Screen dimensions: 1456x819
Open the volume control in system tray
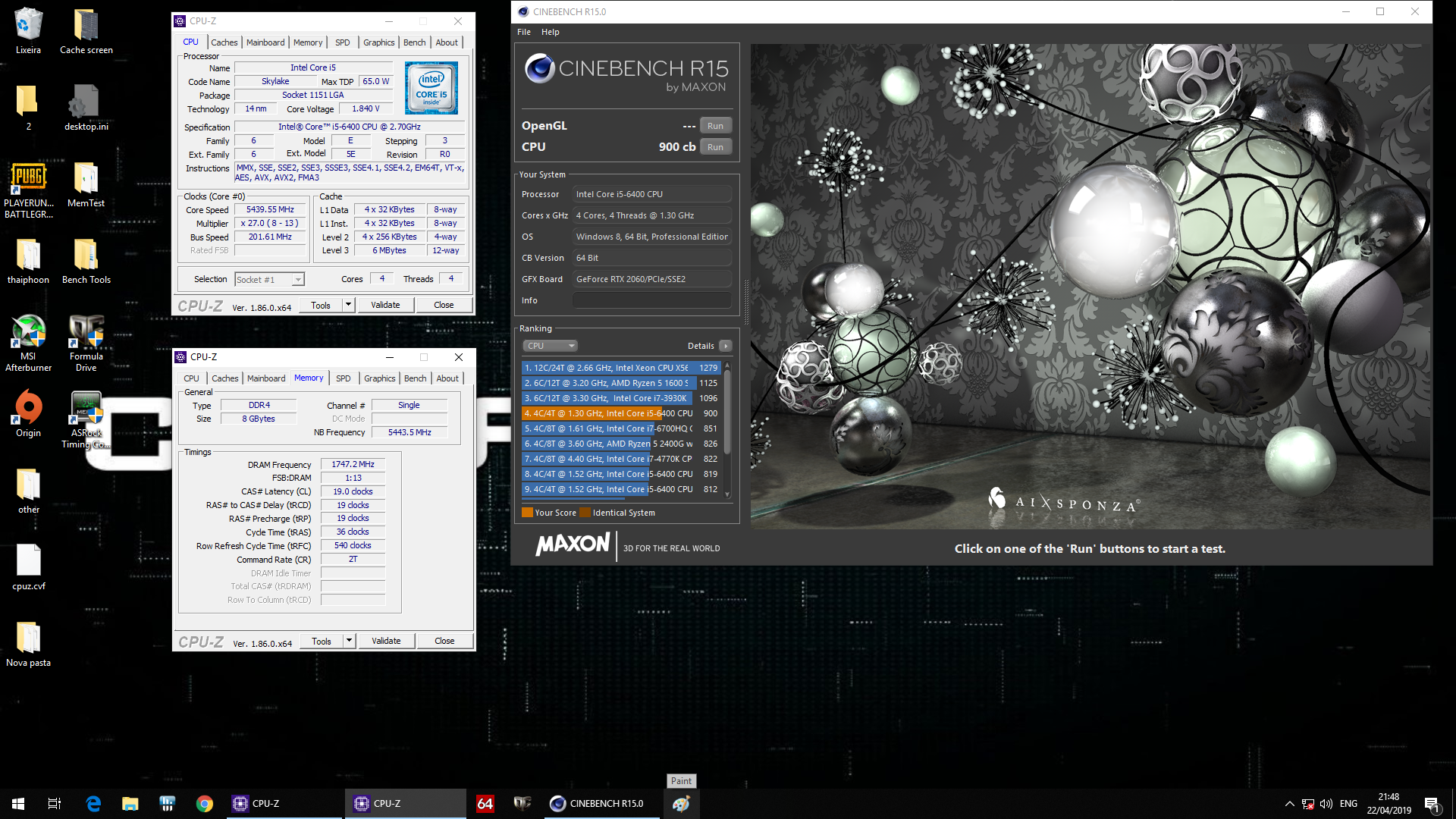click(1326, 804)
